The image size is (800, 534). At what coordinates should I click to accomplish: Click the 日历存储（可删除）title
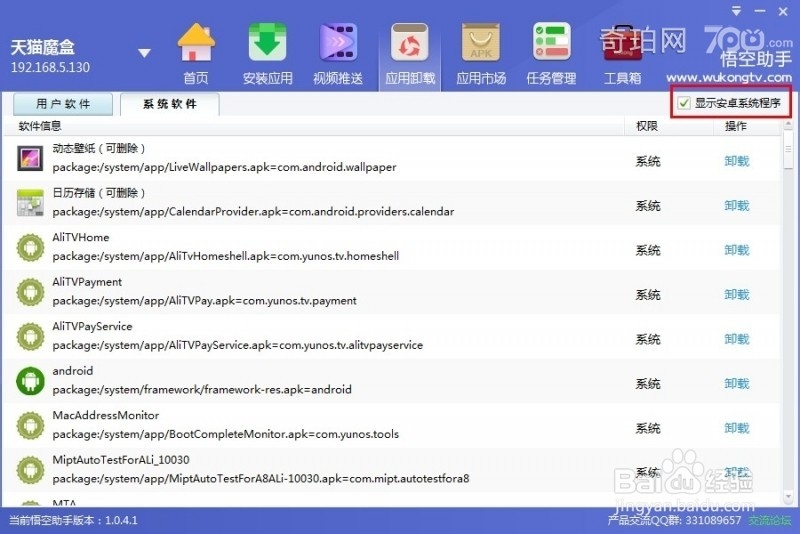point(99,193)
